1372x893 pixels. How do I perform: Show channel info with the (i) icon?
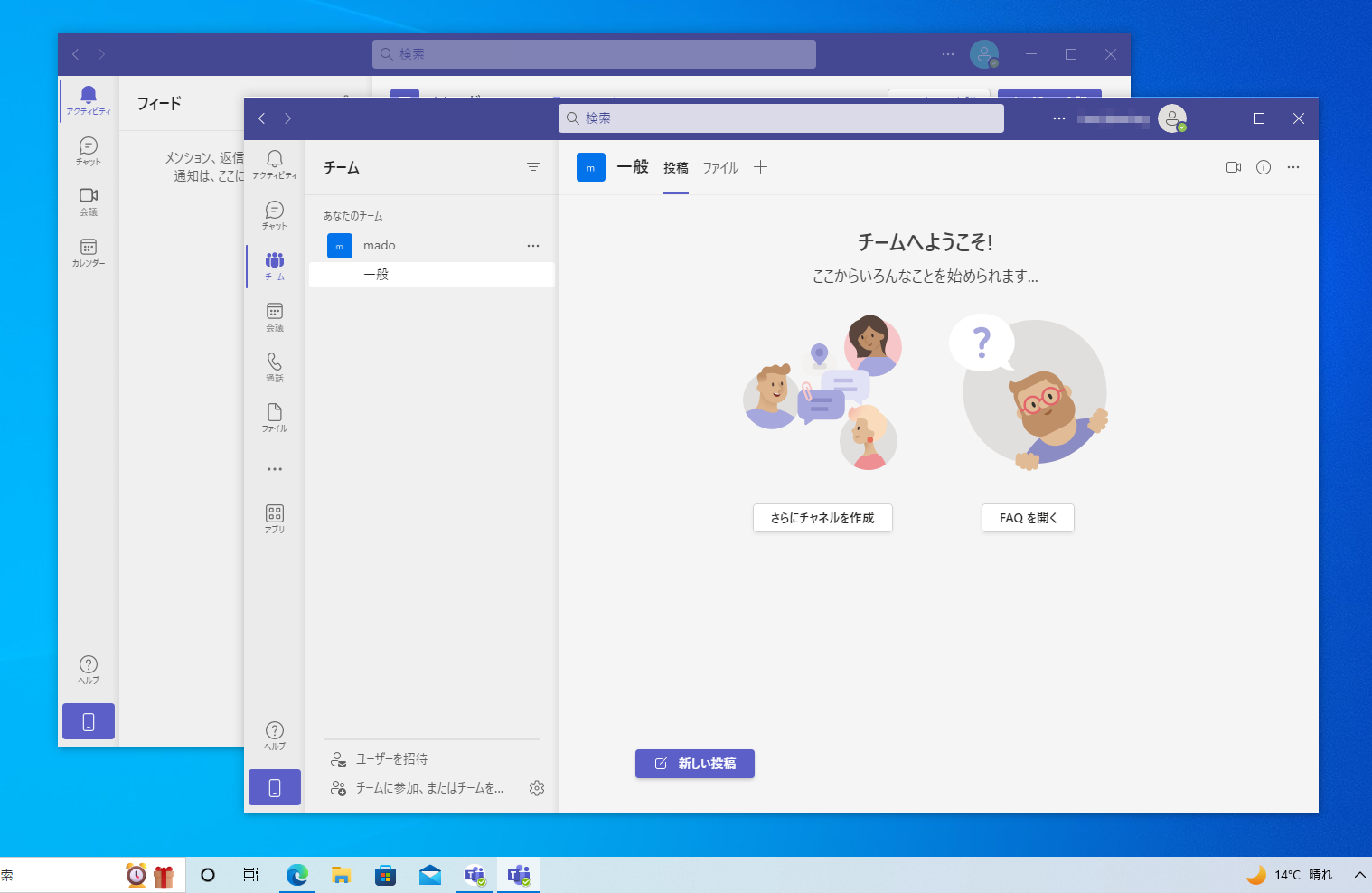point(1263,167)
